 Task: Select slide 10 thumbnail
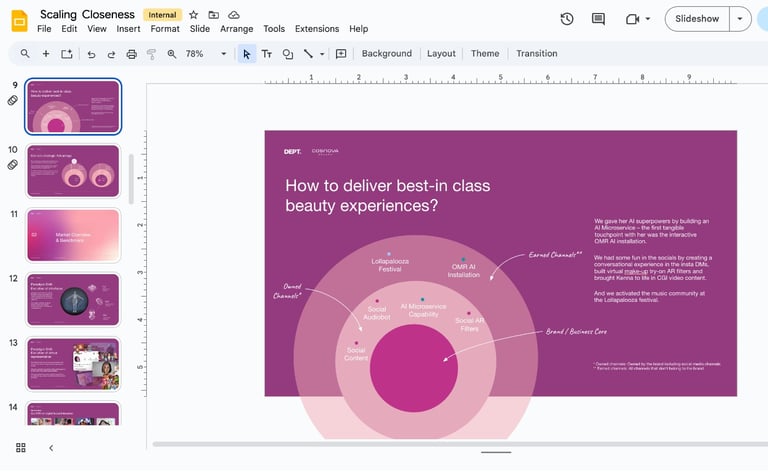tap(73, 171)
